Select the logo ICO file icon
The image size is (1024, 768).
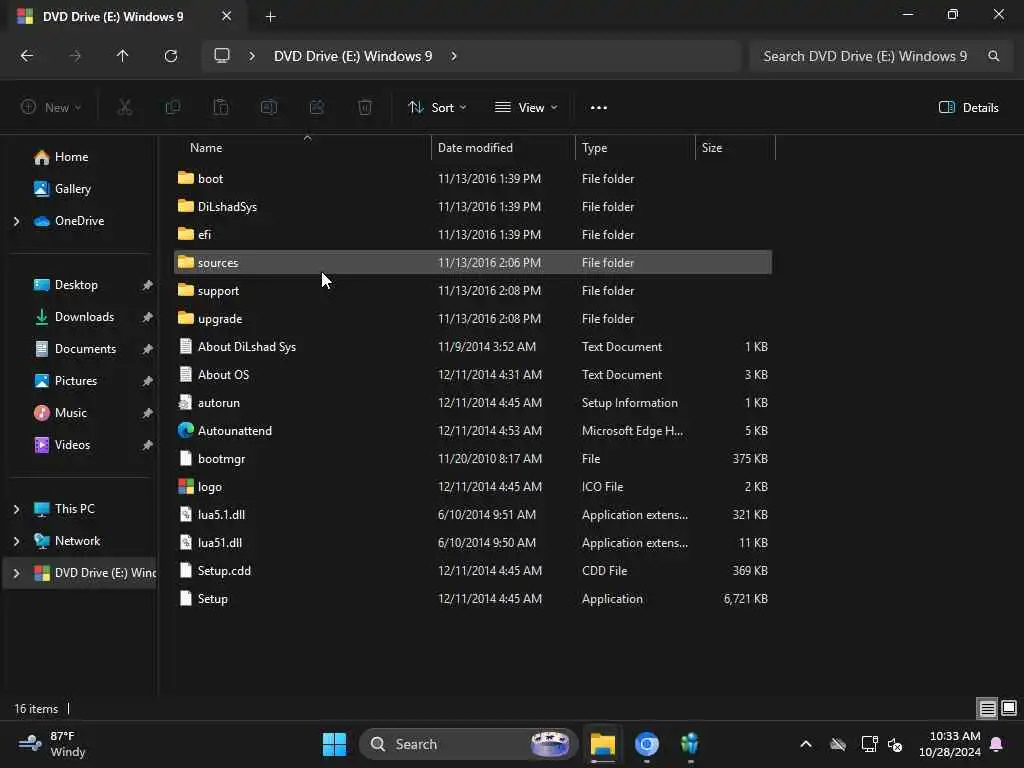click(x=186, y=487)
